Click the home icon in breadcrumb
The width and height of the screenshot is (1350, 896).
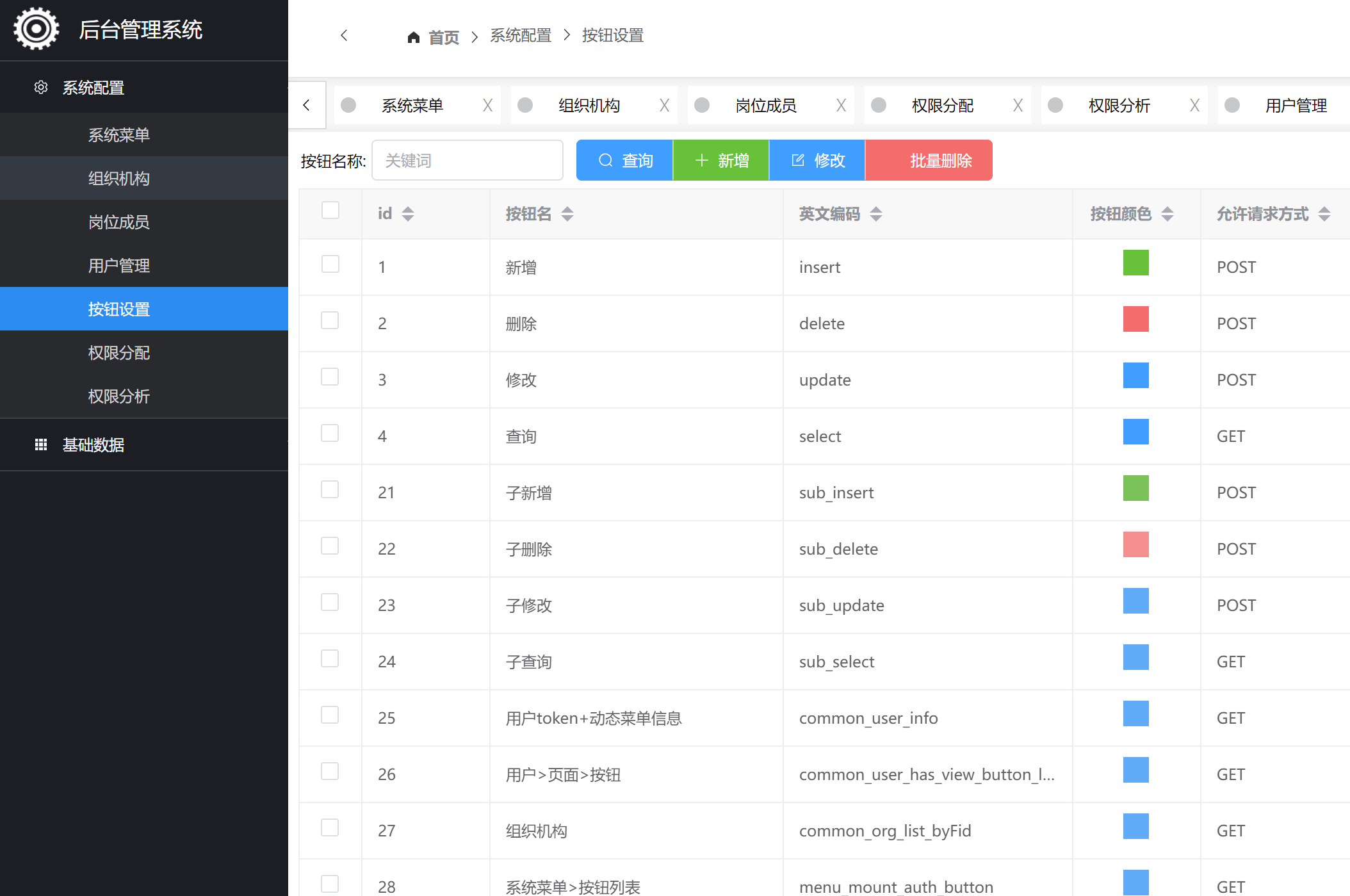coord(414,37)
